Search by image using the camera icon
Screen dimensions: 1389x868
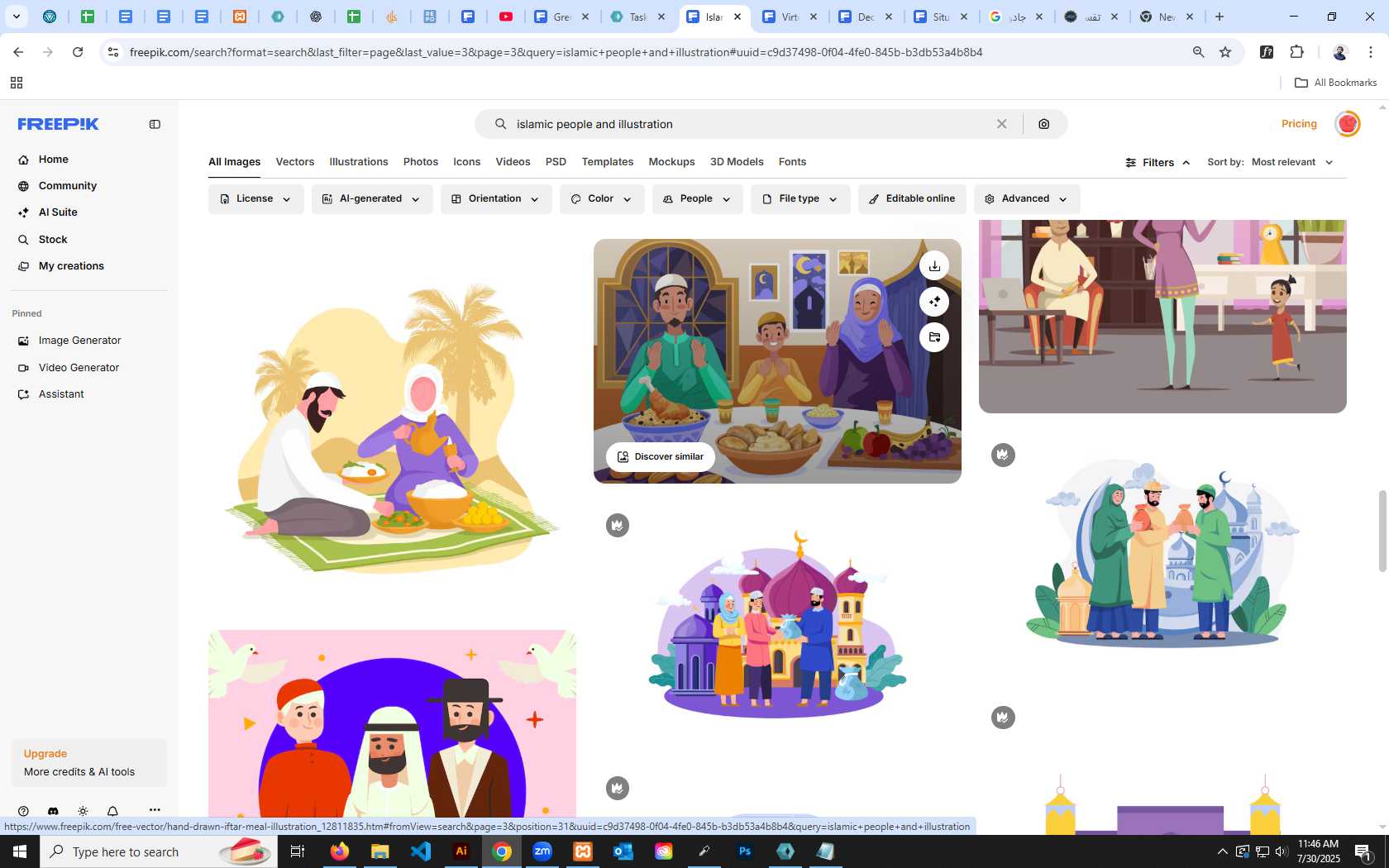click(1044, 124)
